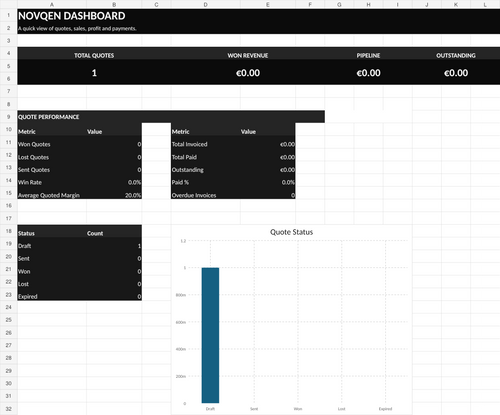Select the "Status" table header
The image size is (500, 415).
[26, 233]
